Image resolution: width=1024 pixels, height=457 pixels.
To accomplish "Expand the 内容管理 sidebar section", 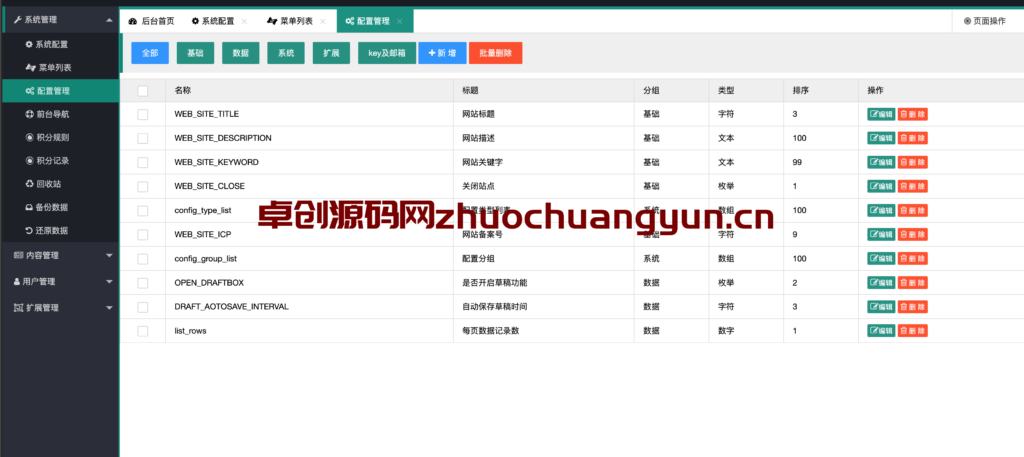I will point(61,255).
